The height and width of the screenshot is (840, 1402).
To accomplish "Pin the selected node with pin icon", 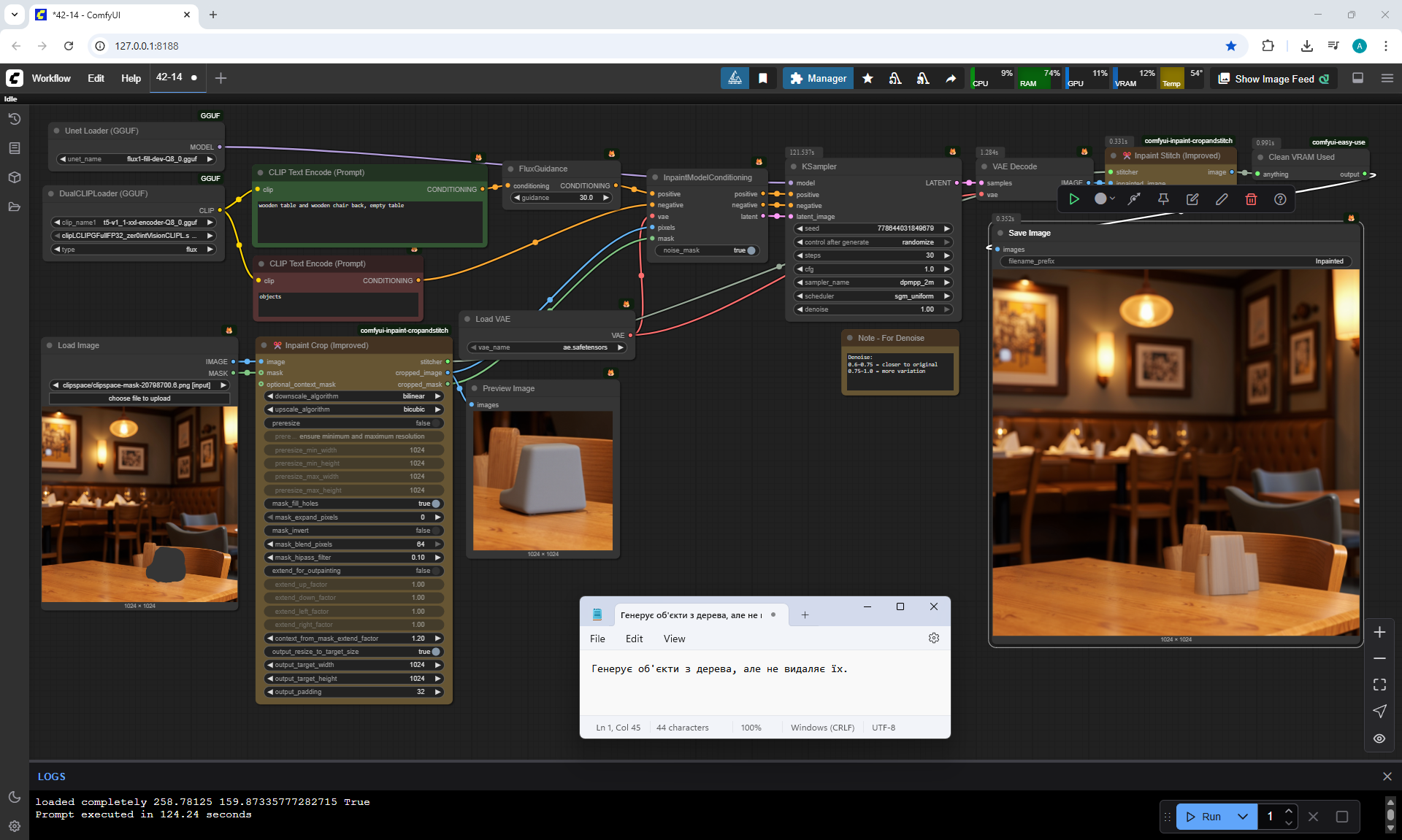I will [x=1163, y=199].
